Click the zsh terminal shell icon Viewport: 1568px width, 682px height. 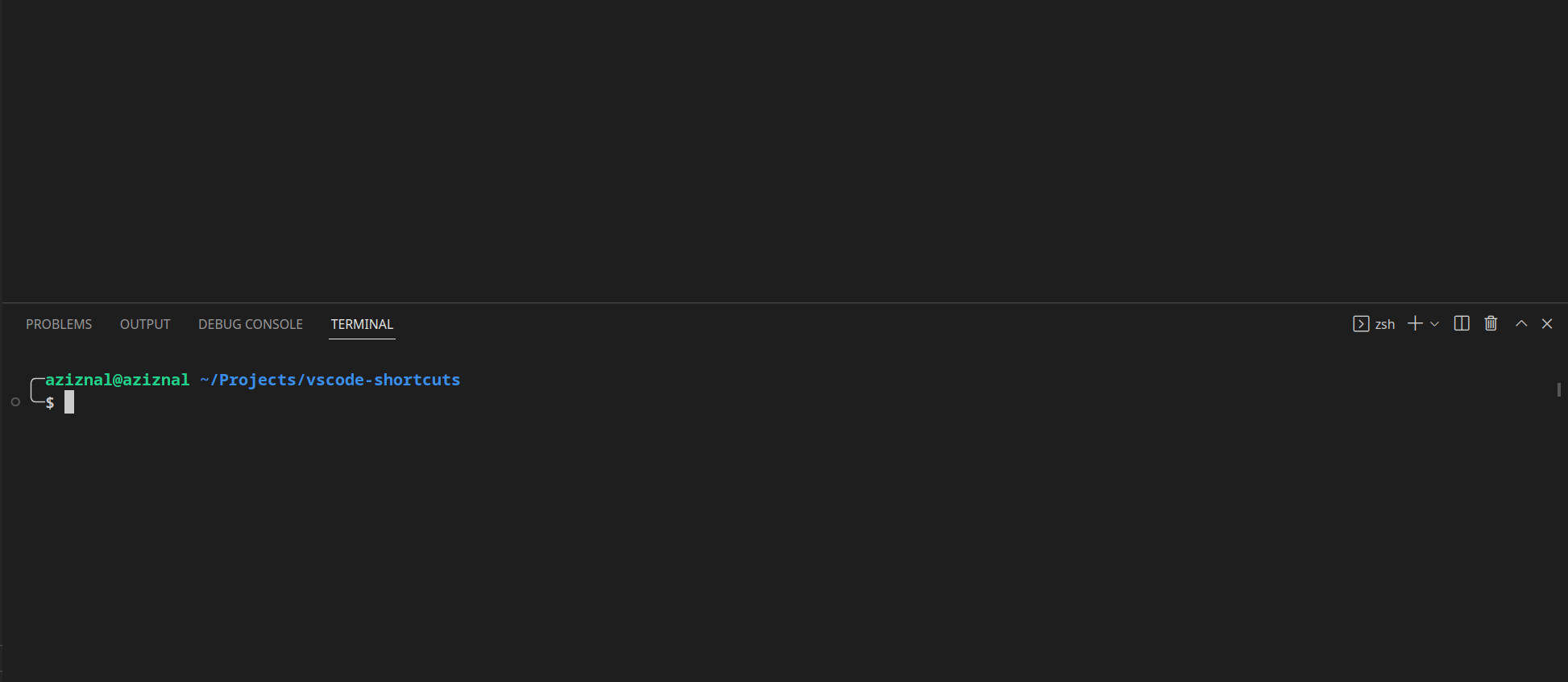[x=1361, y=324]
